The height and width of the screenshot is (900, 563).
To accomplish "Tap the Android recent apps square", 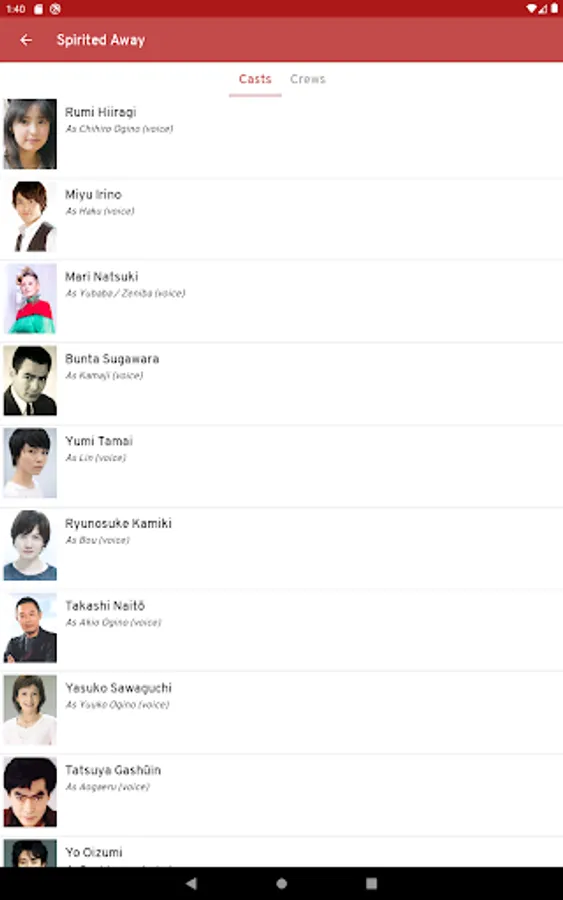I will [371, 883].
